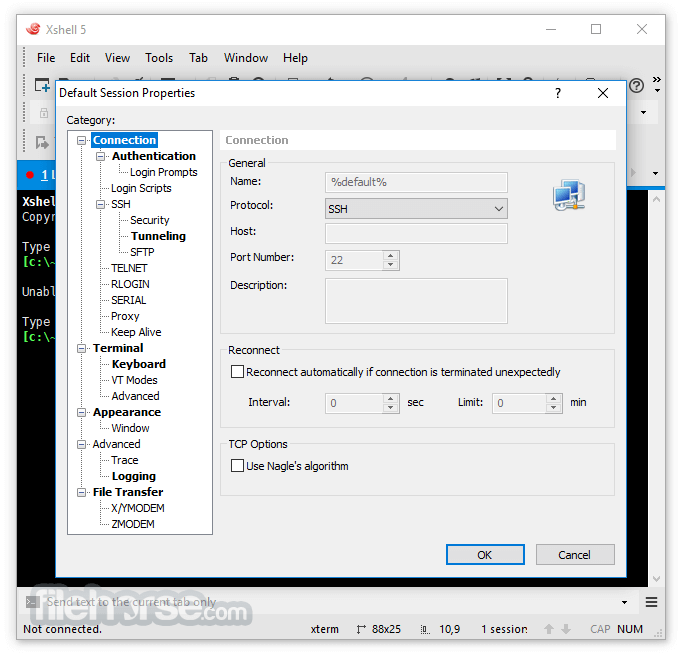
Task: Select Window under Appearance
Action: point(130,428)
